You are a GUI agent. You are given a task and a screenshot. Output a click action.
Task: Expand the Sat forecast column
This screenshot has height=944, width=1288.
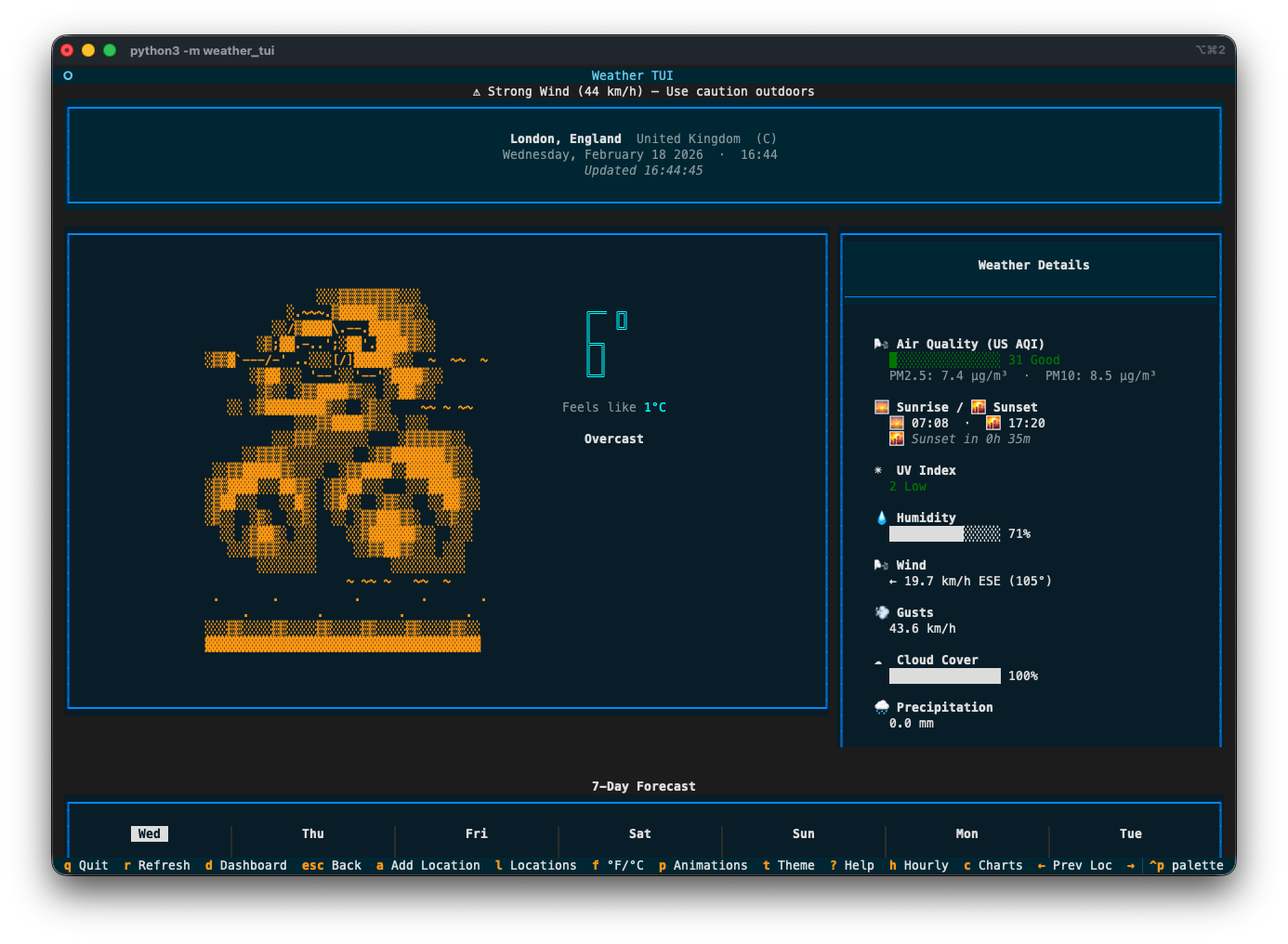639,833
